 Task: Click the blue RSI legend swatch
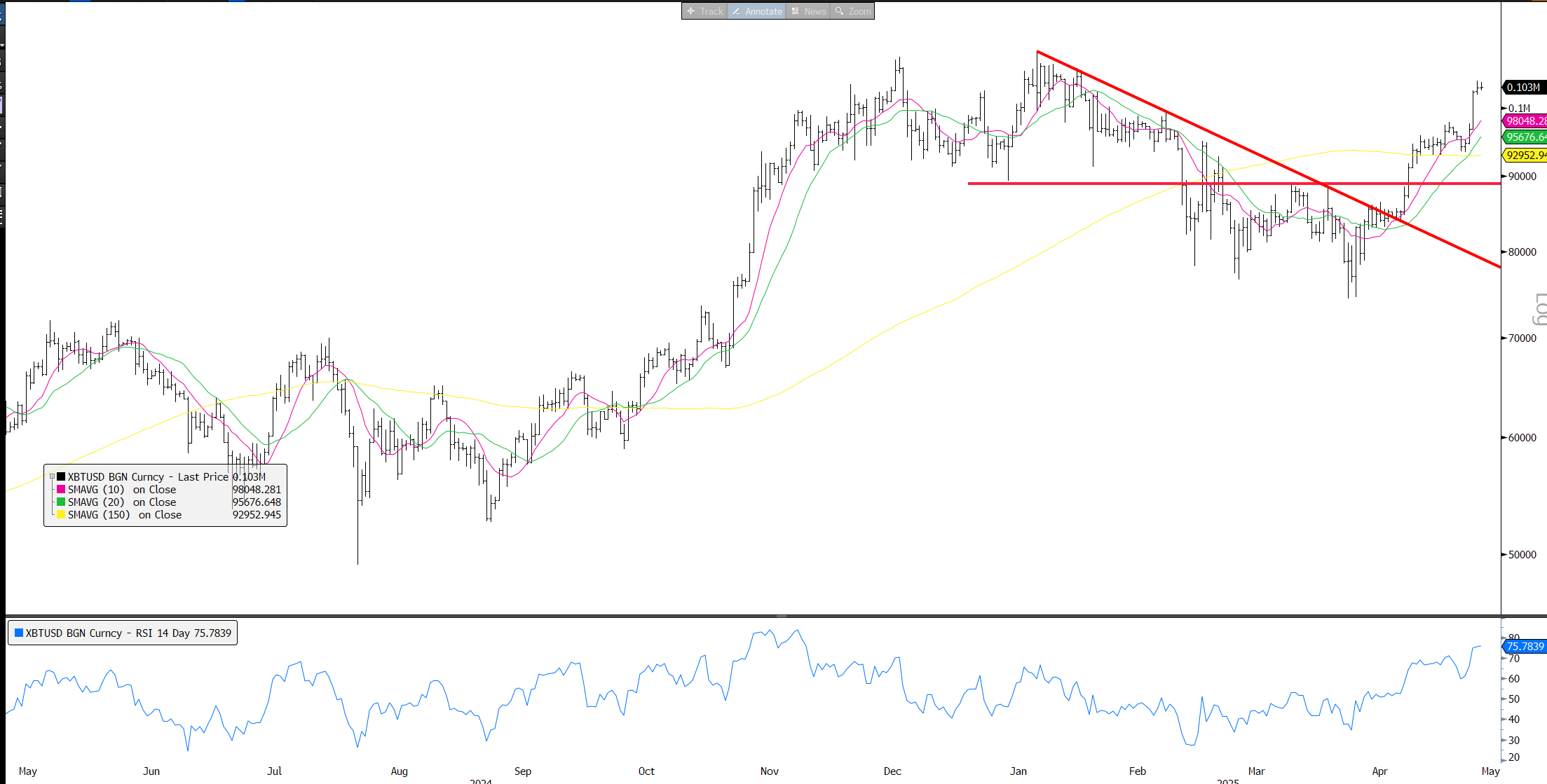point(19,633)
